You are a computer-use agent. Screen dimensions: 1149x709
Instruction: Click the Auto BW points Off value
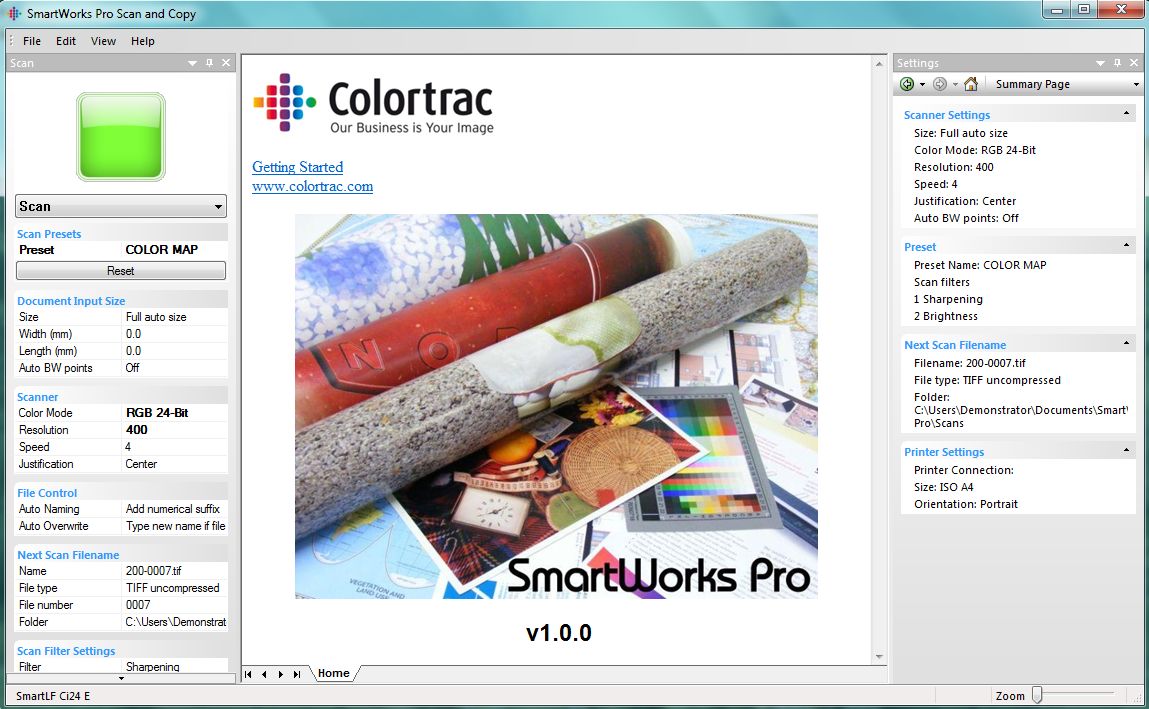coord(132,368)
